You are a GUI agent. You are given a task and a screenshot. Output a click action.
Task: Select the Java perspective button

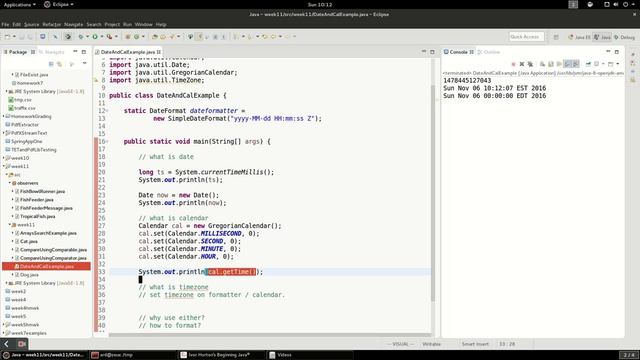pyautogui.click(x=602, y=37)
